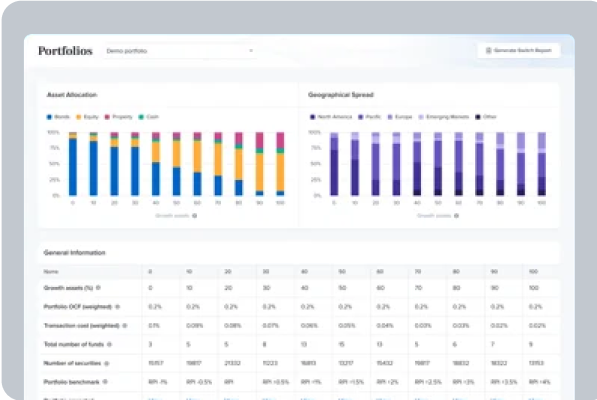
Task: Click the Portfolio benchmark label
Action: click(x=72, y=382)
